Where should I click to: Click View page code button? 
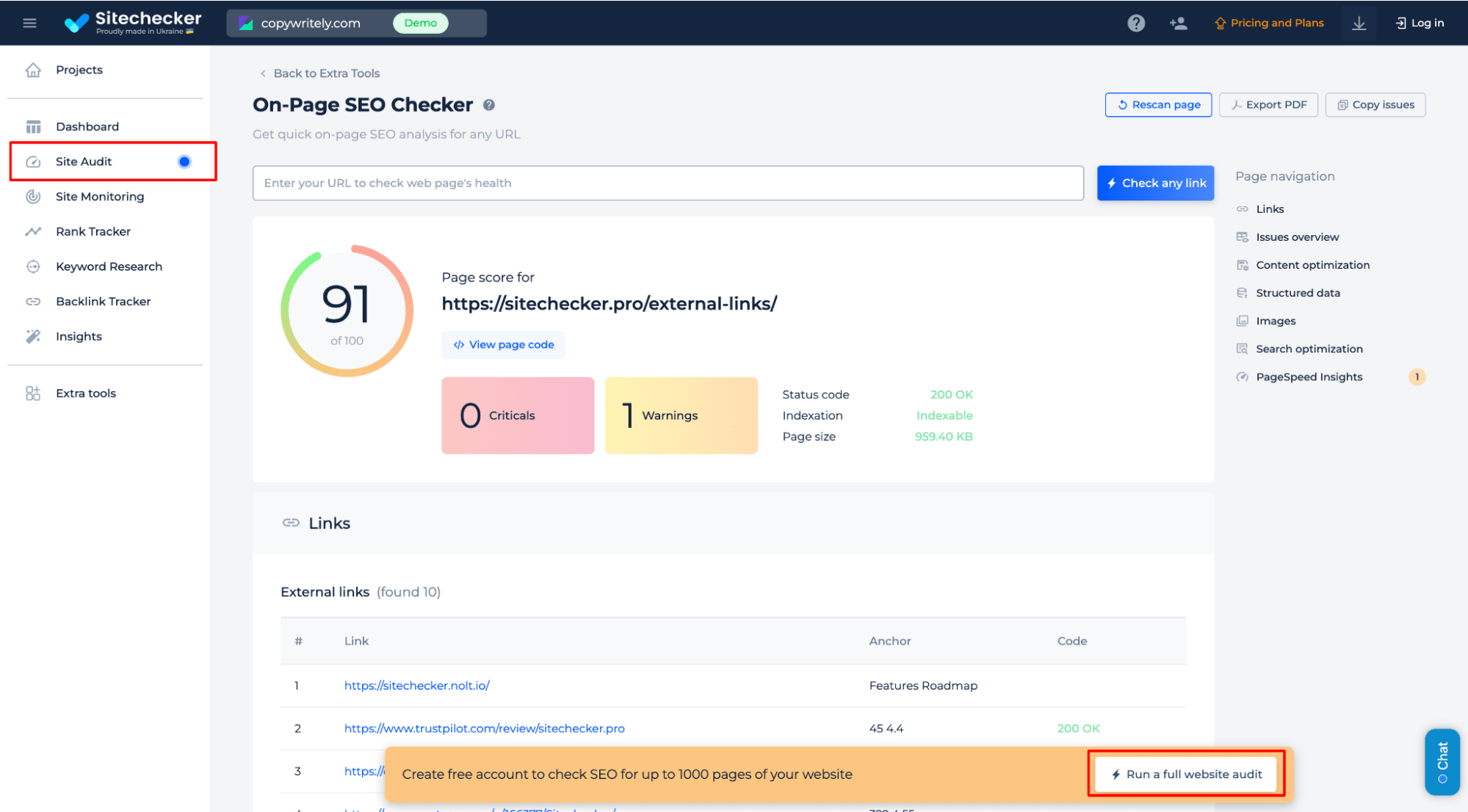click(503, 344)
